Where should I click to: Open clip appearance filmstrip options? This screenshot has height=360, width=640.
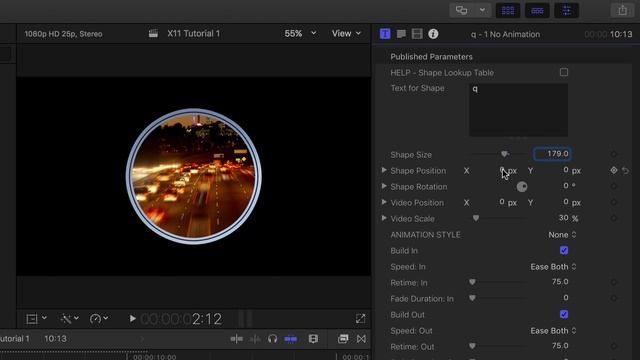(x=313, y=339)
